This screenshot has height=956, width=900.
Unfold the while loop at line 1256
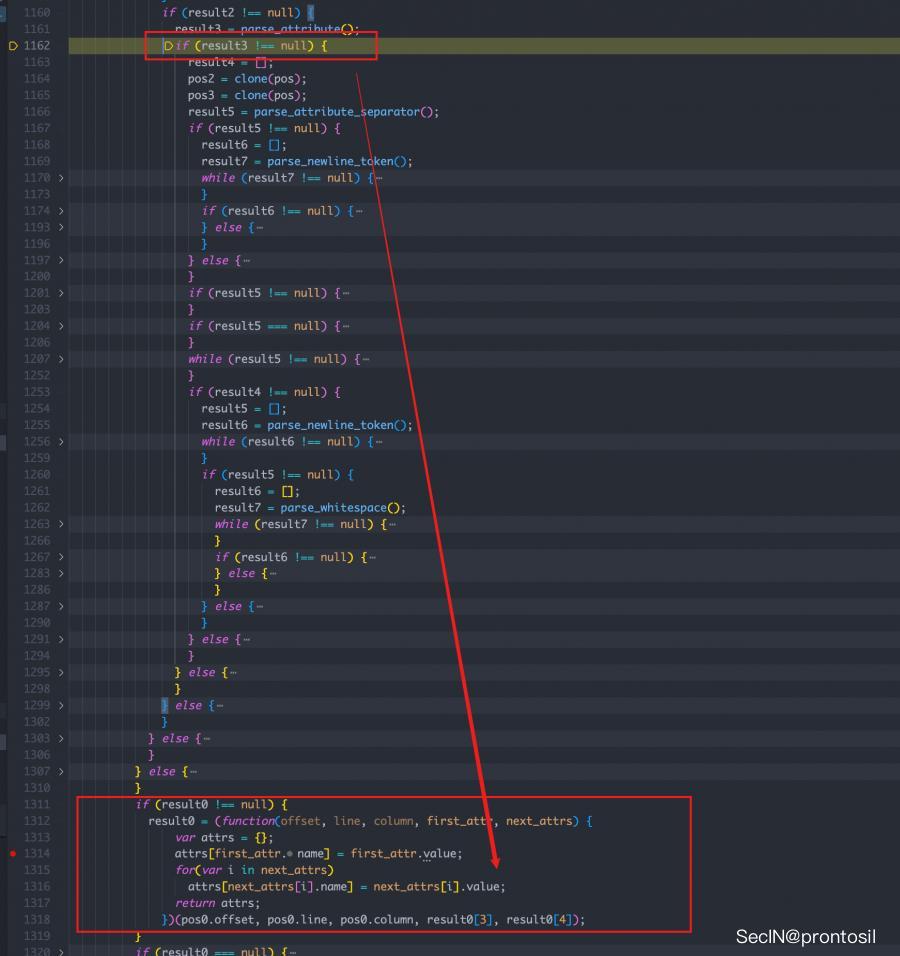click(x=61, y=442)
